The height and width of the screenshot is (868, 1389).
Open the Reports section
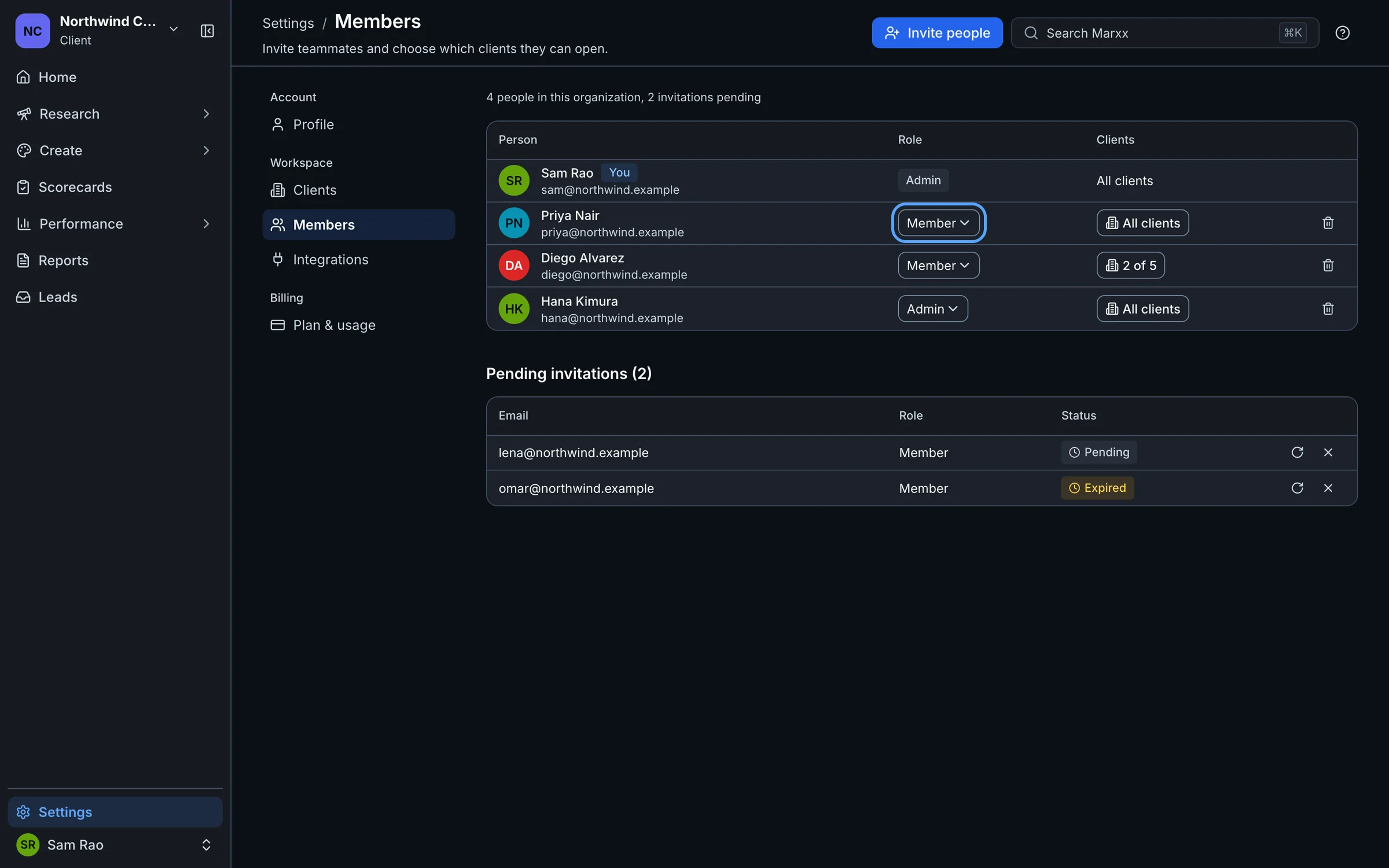(x=115, y=260)
